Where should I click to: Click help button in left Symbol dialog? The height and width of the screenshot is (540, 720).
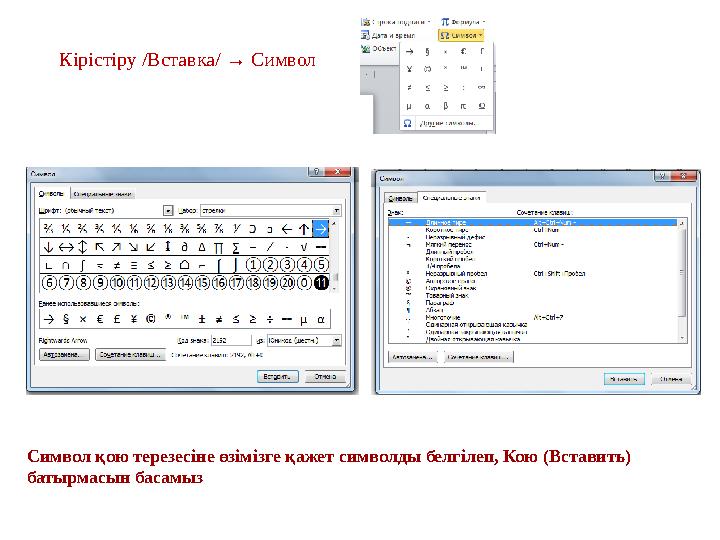coord(316,172)
